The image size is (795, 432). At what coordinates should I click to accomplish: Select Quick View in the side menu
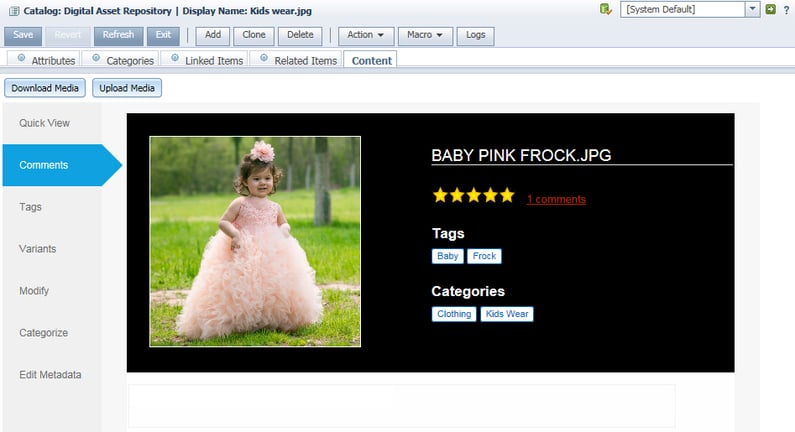point(44,123)
